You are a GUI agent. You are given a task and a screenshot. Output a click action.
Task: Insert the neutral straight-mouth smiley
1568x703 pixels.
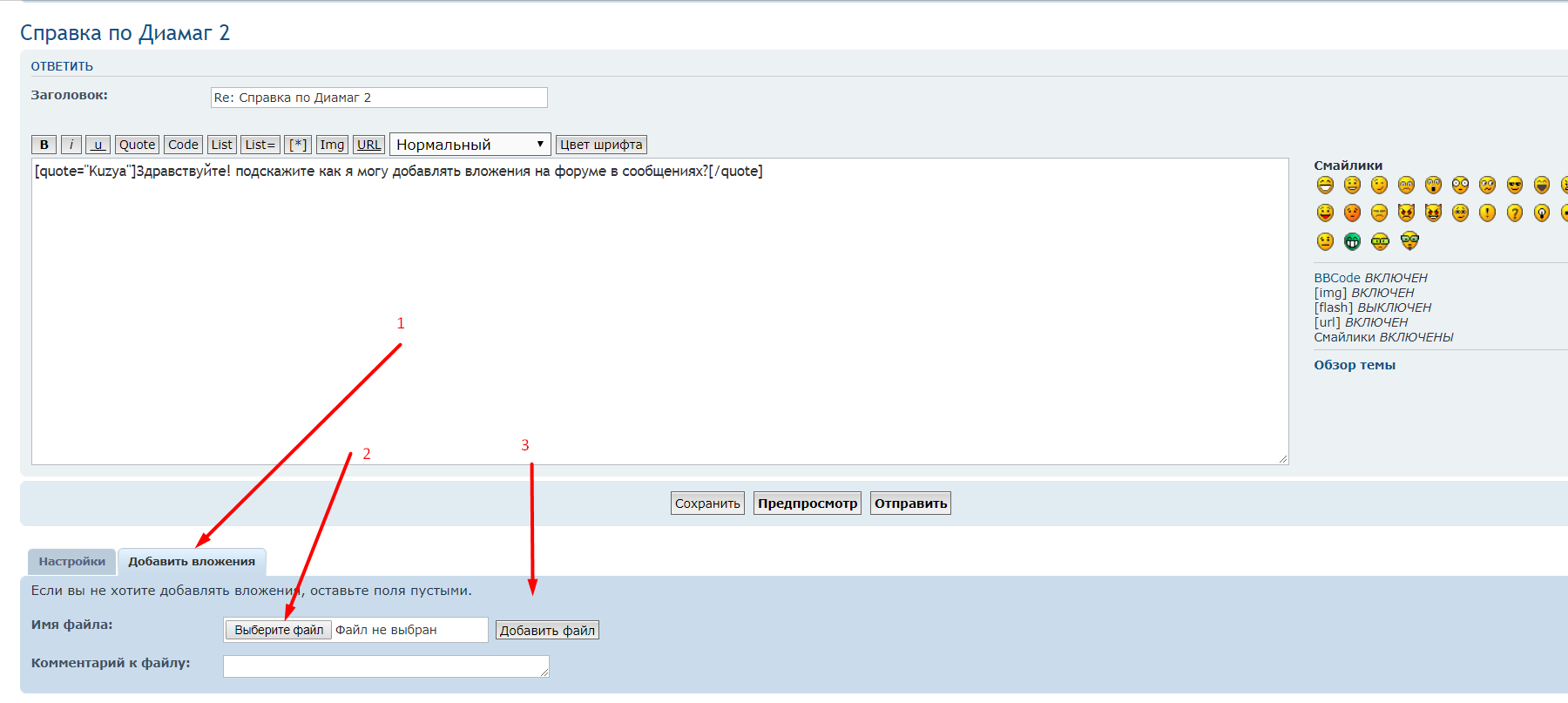(1325, 241)
